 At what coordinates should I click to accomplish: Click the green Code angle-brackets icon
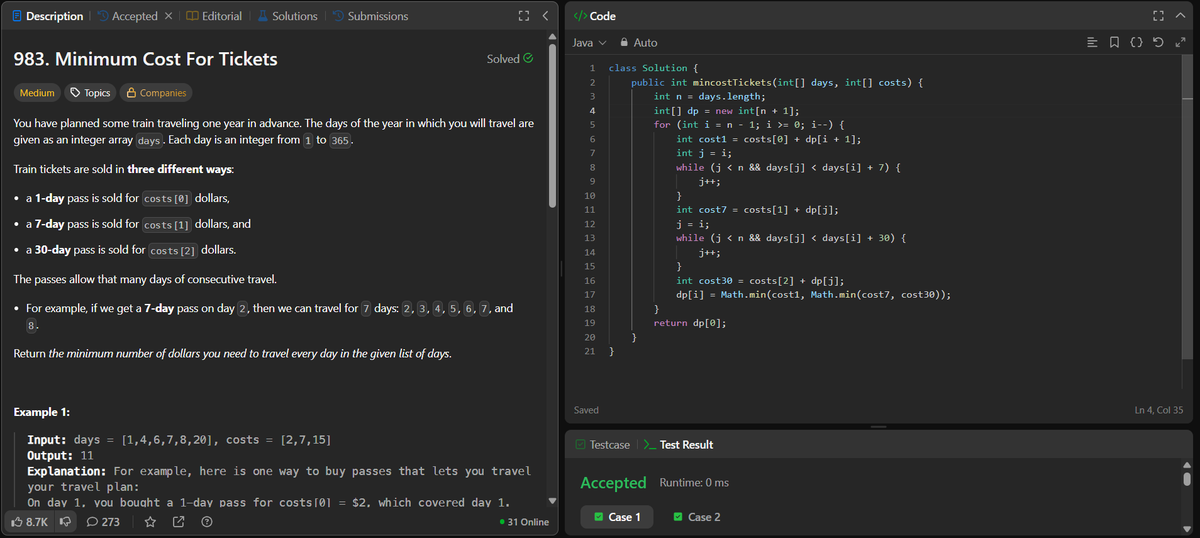pos(580,16)
